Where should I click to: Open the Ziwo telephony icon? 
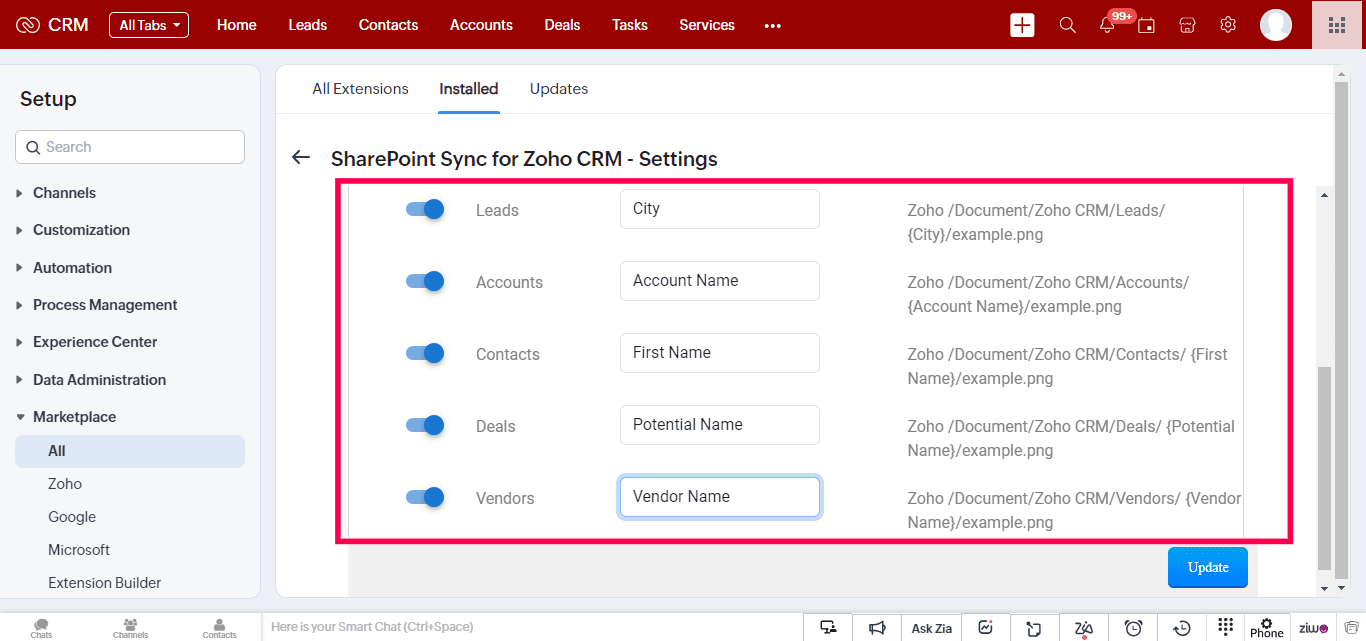pyautogui.click(x=1313, y=628)
